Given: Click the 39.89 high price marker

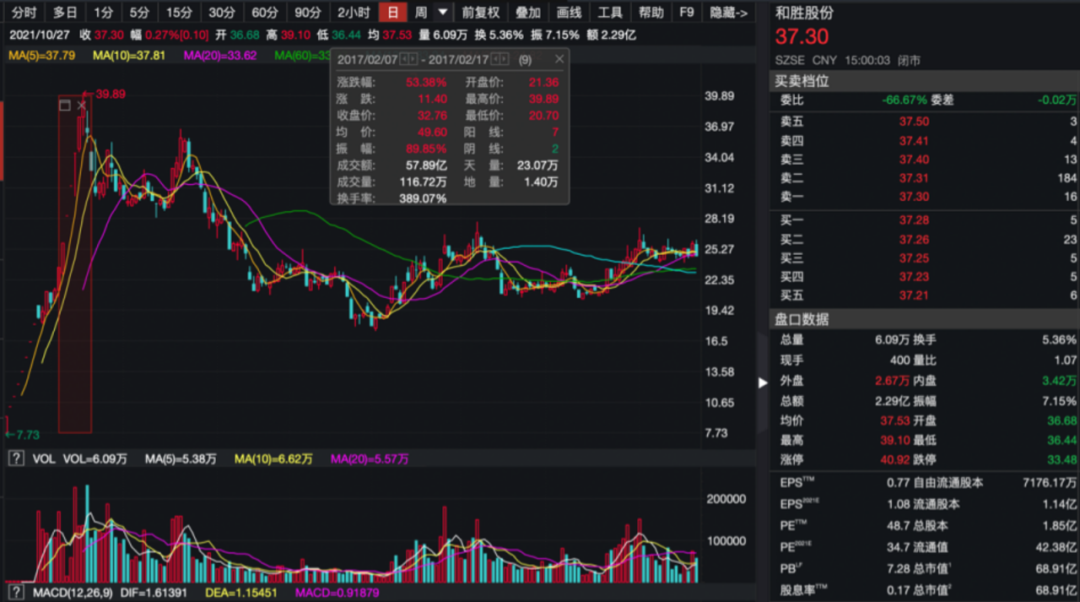Looking at the screenshot, I should pos(110,94).
